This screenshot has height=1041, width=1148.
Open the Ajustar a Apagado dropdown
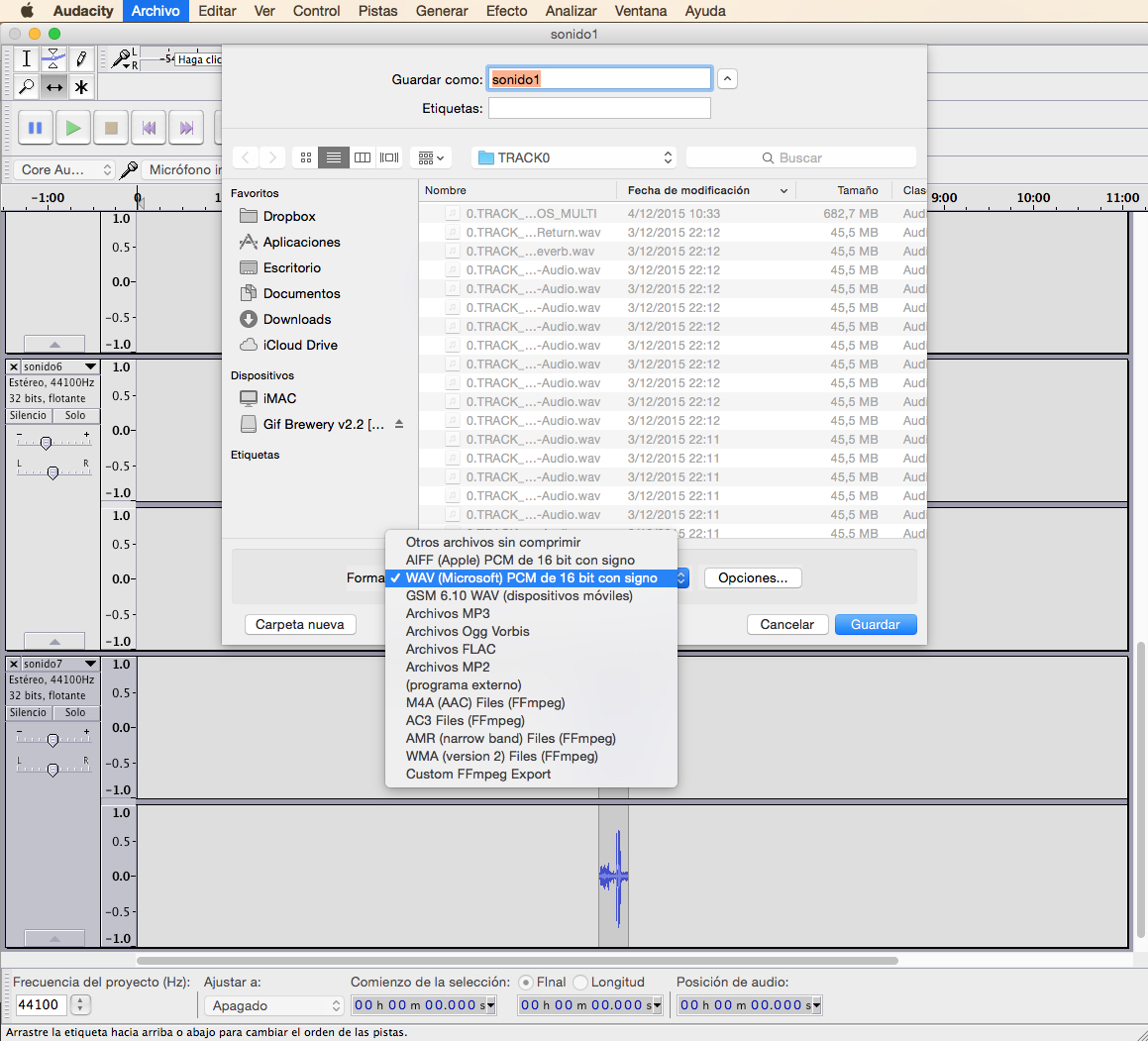point(274,1005)
